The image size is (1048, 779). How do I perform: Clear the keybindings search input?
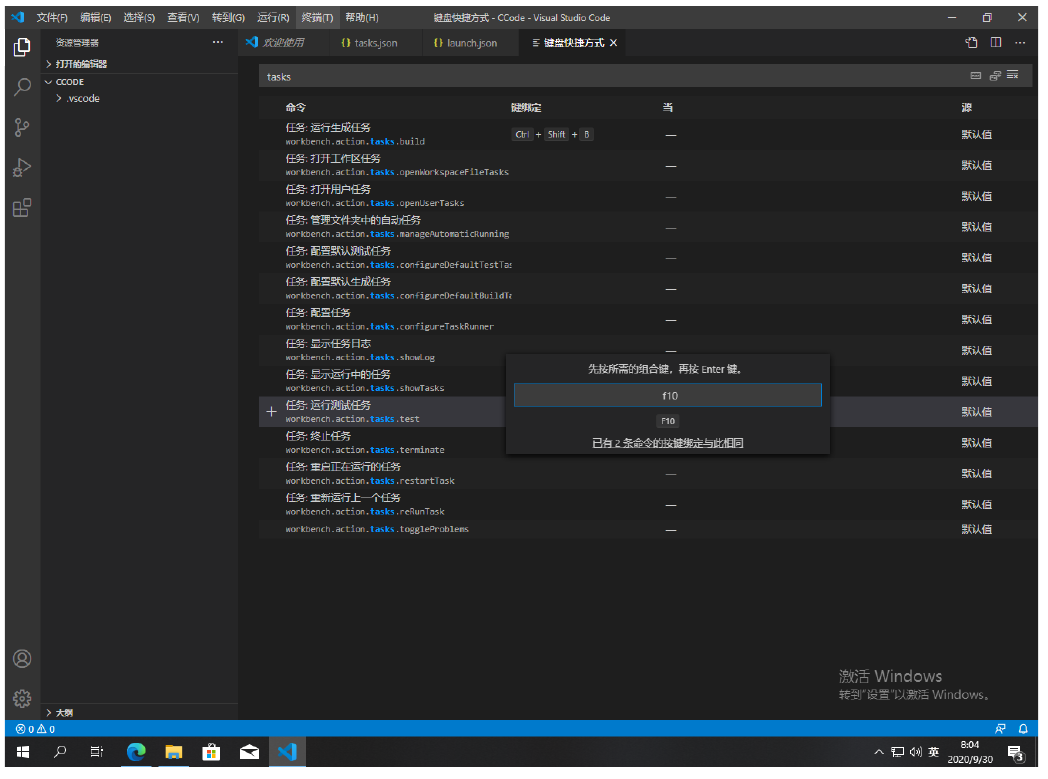(1013, 76)
